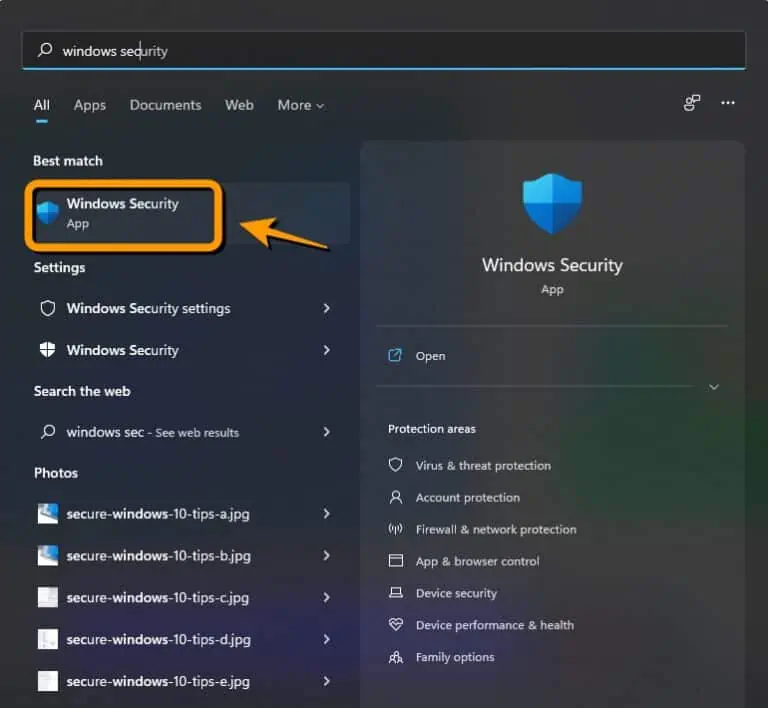Click the laptop icon beside Device security
Image resolution: width=768 pixels, height=708 pixels.
[395, 593]
